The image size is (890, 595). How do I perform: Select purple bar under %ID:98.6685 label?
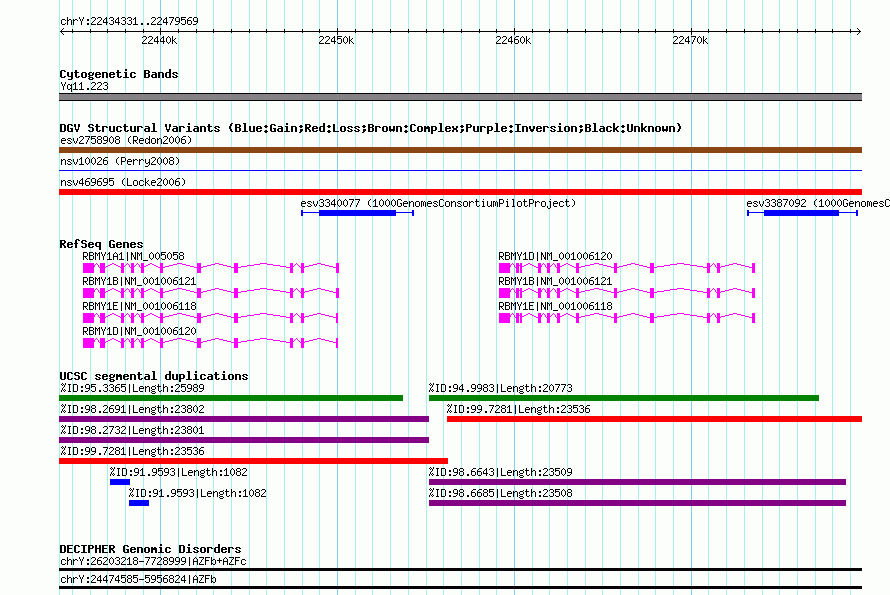coord(637,503)
